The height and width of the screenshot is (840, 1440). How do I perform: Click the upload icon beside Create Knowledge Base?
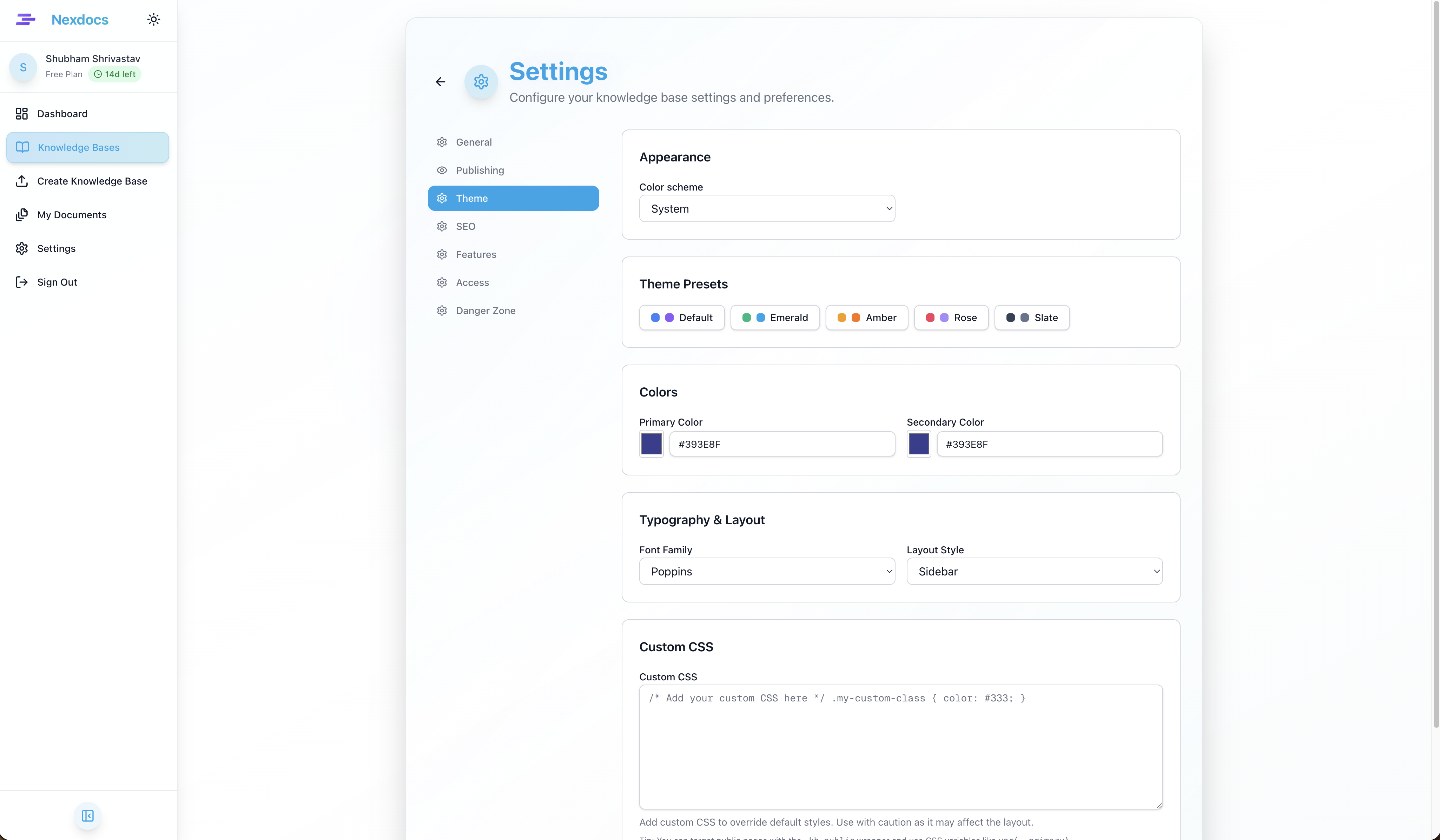(22, 181)
